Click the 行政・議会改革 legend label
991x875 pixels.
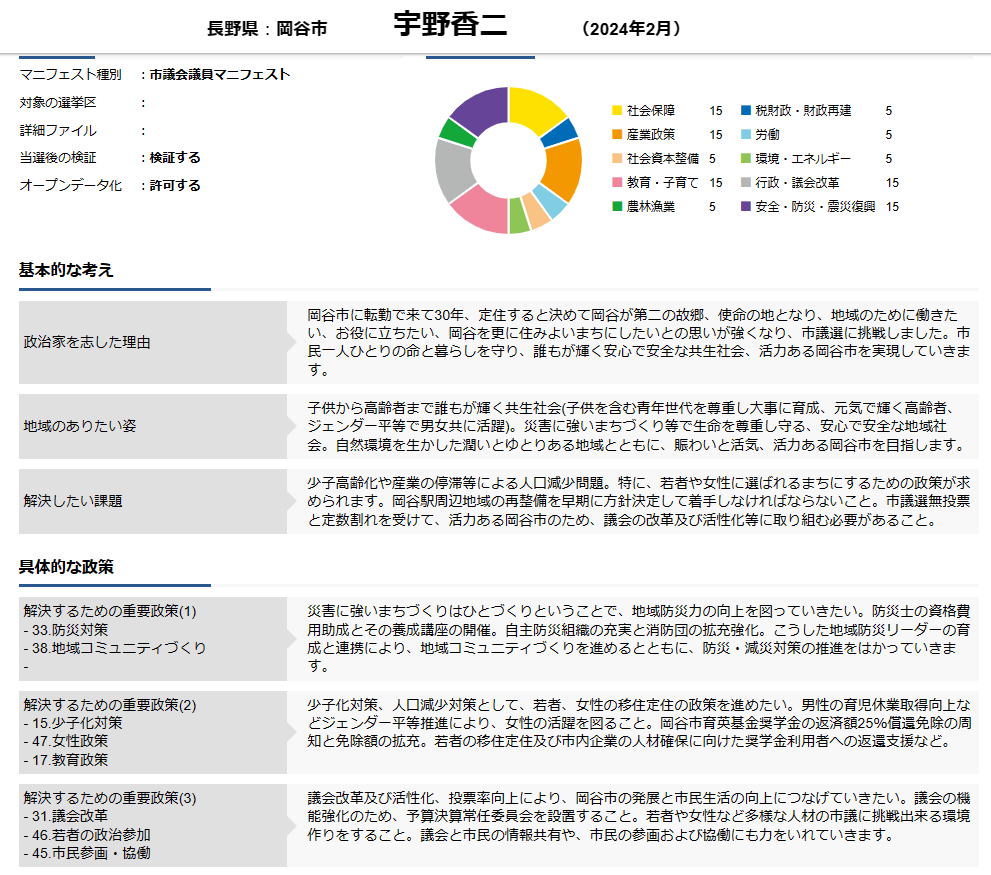point(797,183)
